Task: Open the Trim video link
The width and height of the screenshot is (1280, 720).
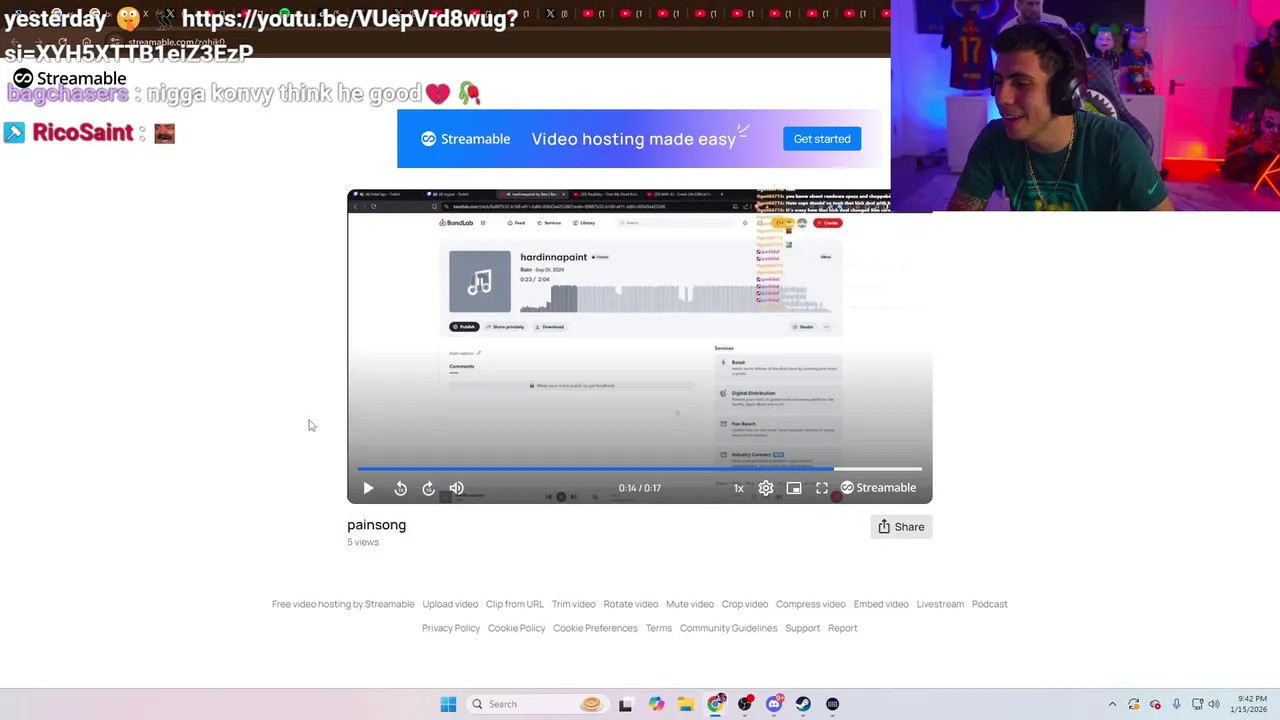Action: click(574, 604)
